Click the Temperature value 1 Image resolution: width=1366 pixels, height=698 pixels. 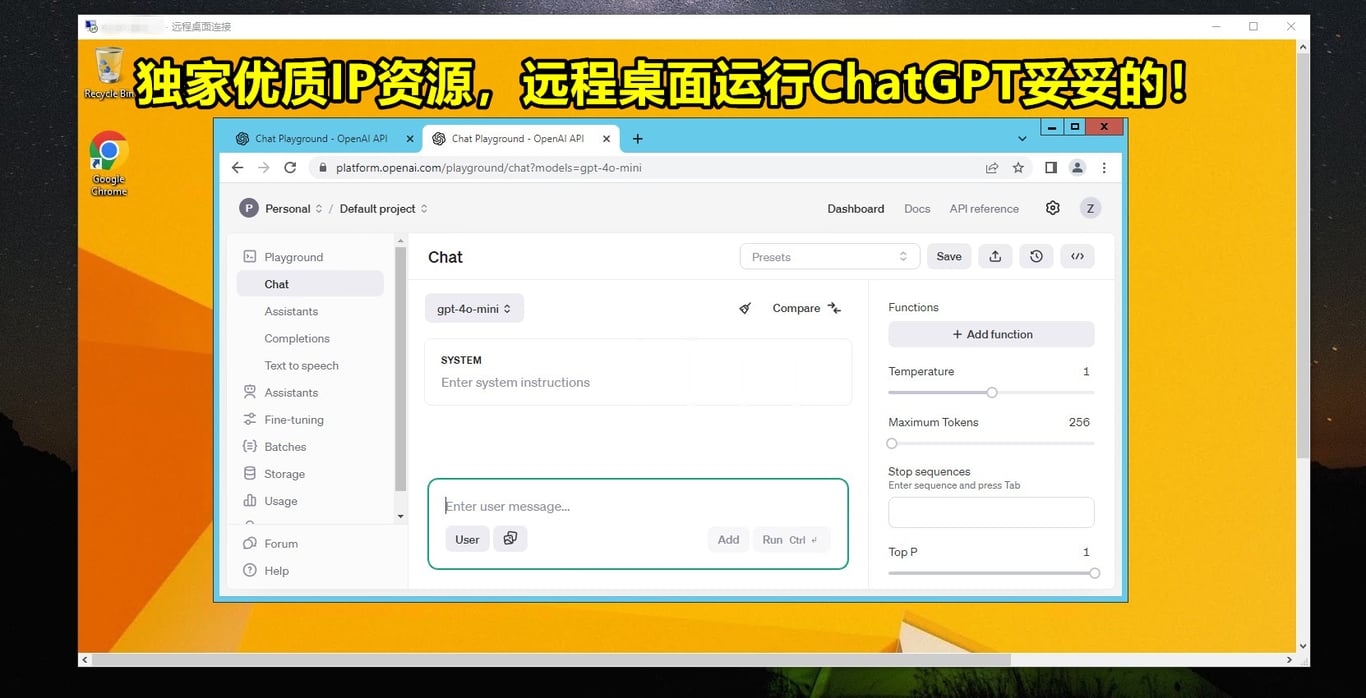pos(1086,371)
